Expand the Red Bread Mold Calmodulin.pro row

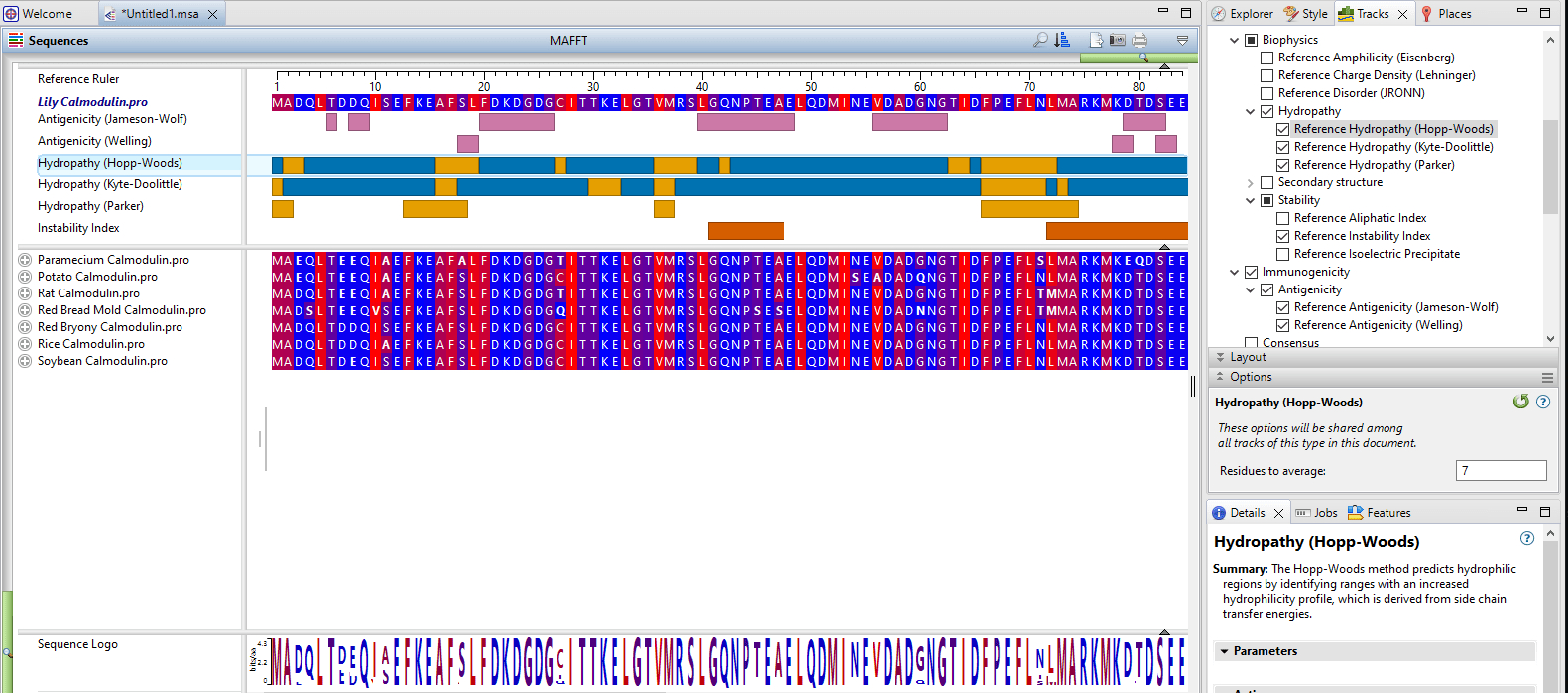coord(25,310)
